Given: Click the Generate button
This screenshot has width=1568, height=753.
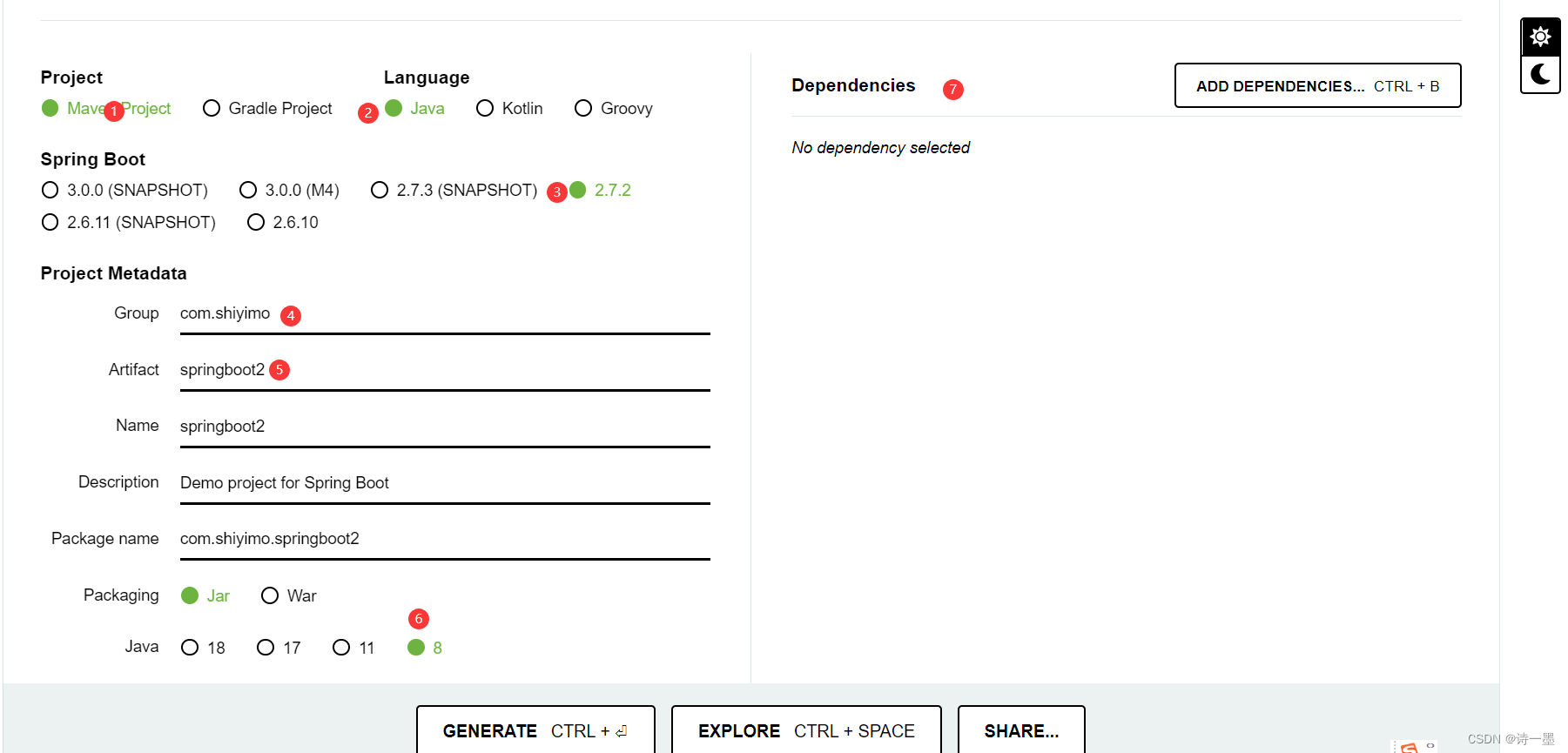Looking at the screenshot, I should [x=535, y=730].
